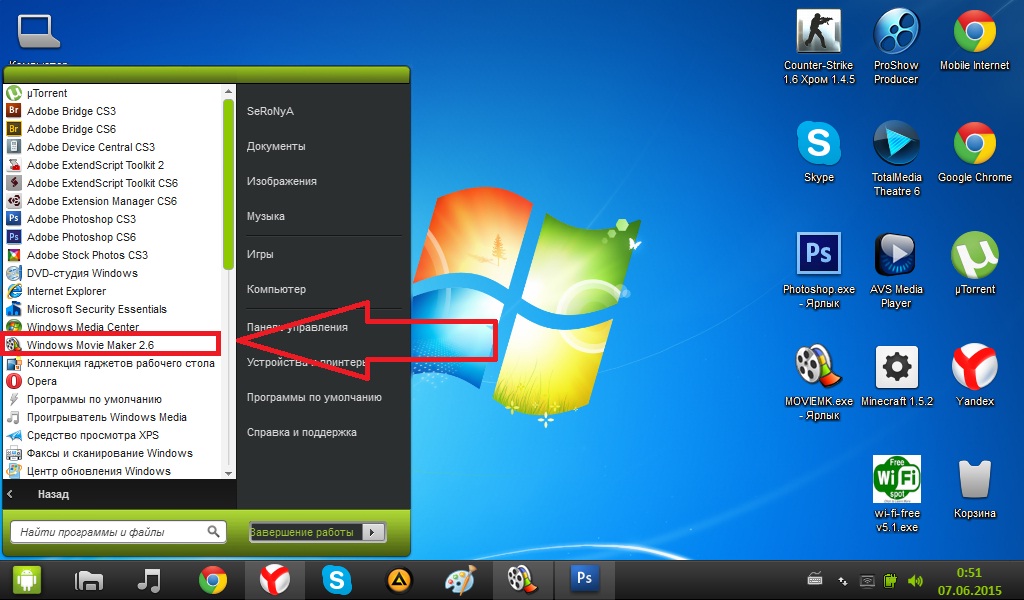This screenshot has width=1024, height=600.
Task: Open the Корзина recycle bin
Action: coord(974,480)
